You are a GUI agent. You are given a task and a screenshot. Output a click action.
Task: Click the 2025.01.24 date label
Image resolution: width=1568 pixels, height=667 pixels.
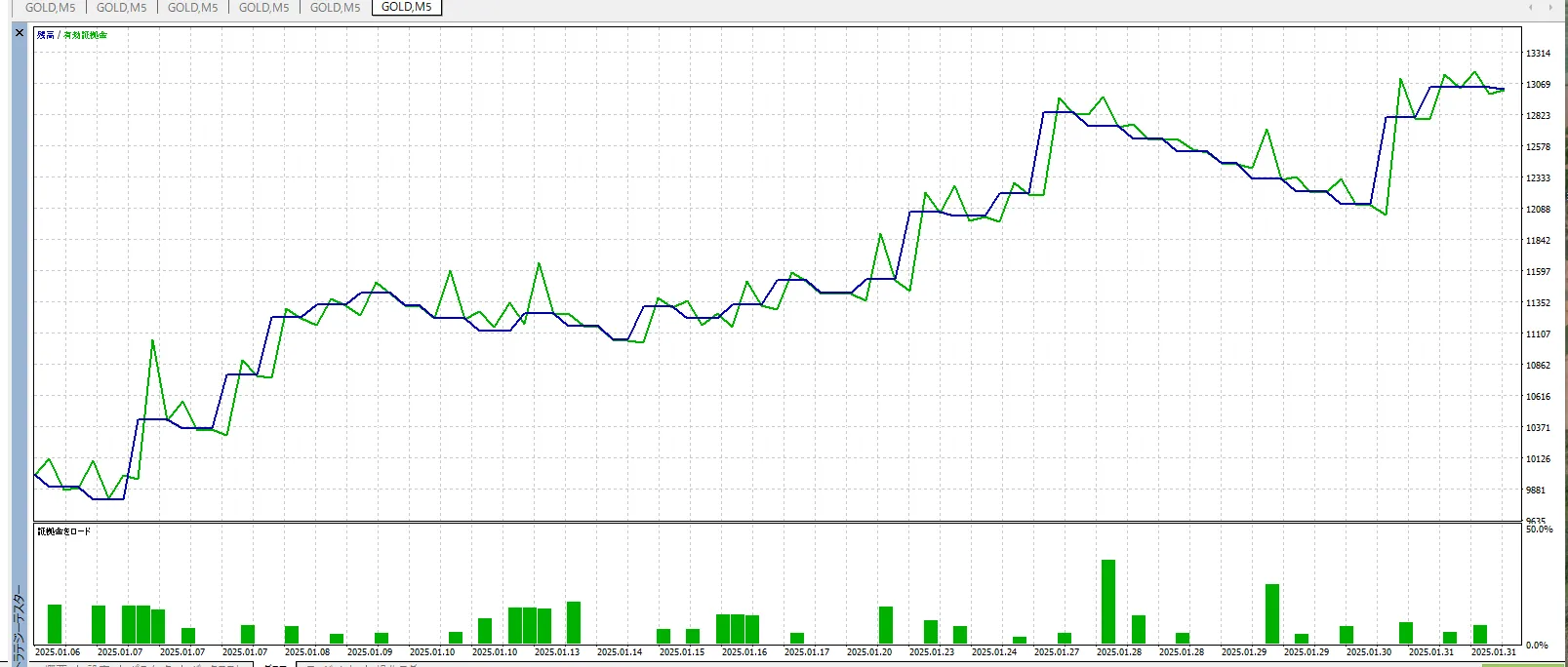pyautogui.click(x=994, y=652)
